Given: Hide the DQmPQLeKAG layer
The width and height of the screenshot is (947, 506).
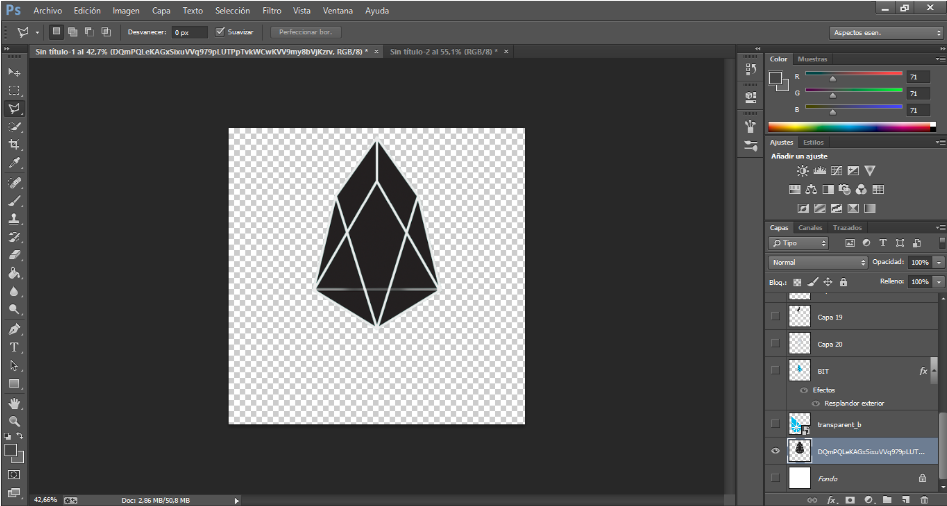Looking at the screenshot, I should click(x=775, y=451).
